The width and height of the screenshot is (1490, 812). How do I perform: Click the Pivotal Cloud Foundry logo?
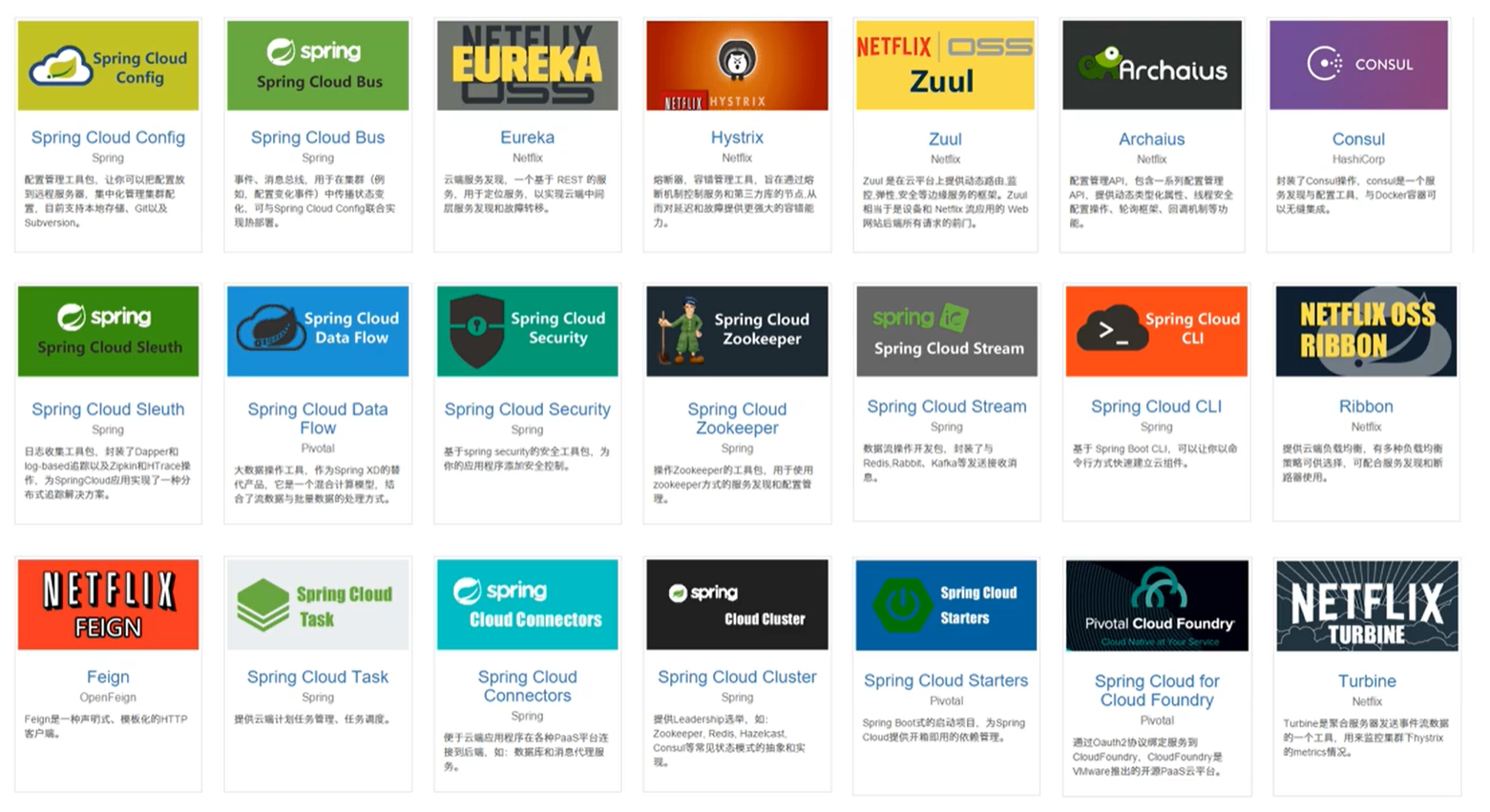click(x=1157, y=606)
